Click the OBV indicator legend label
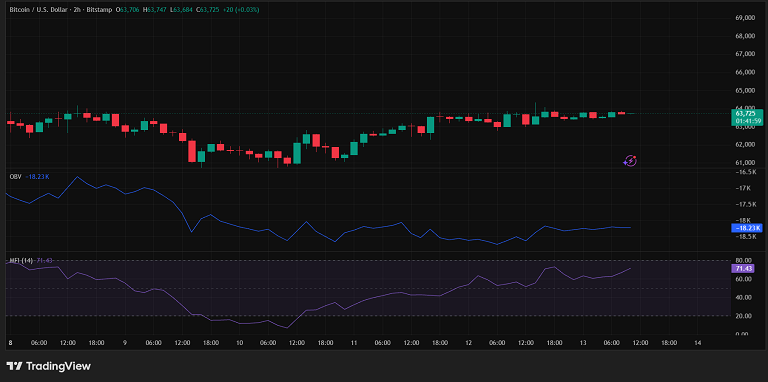Screen dimensions: 768x382 pos(16,176)
